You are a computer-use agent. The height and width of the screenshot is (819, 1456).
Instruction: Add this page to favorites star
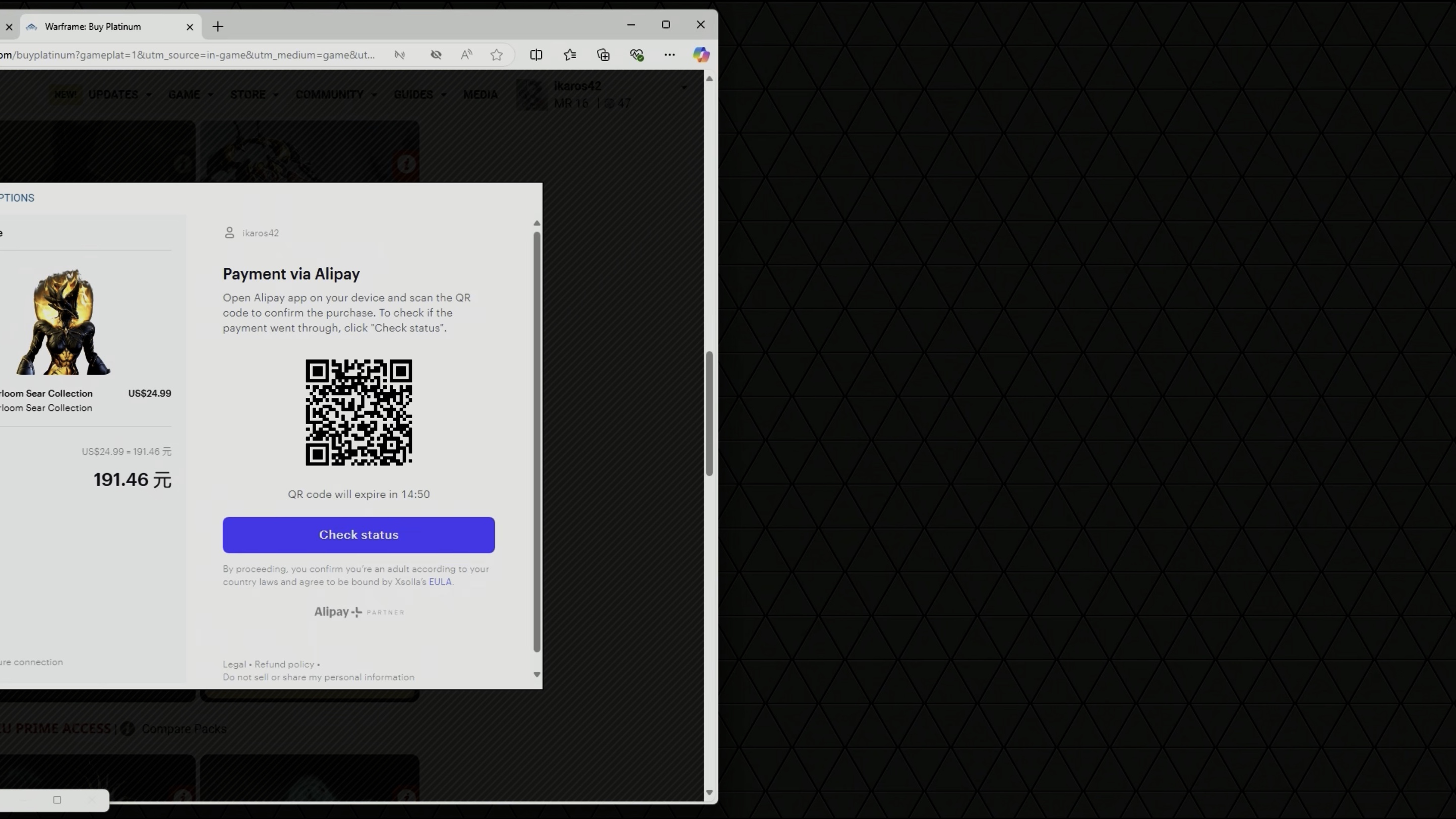pyautogui.click(x=496, y=55)
